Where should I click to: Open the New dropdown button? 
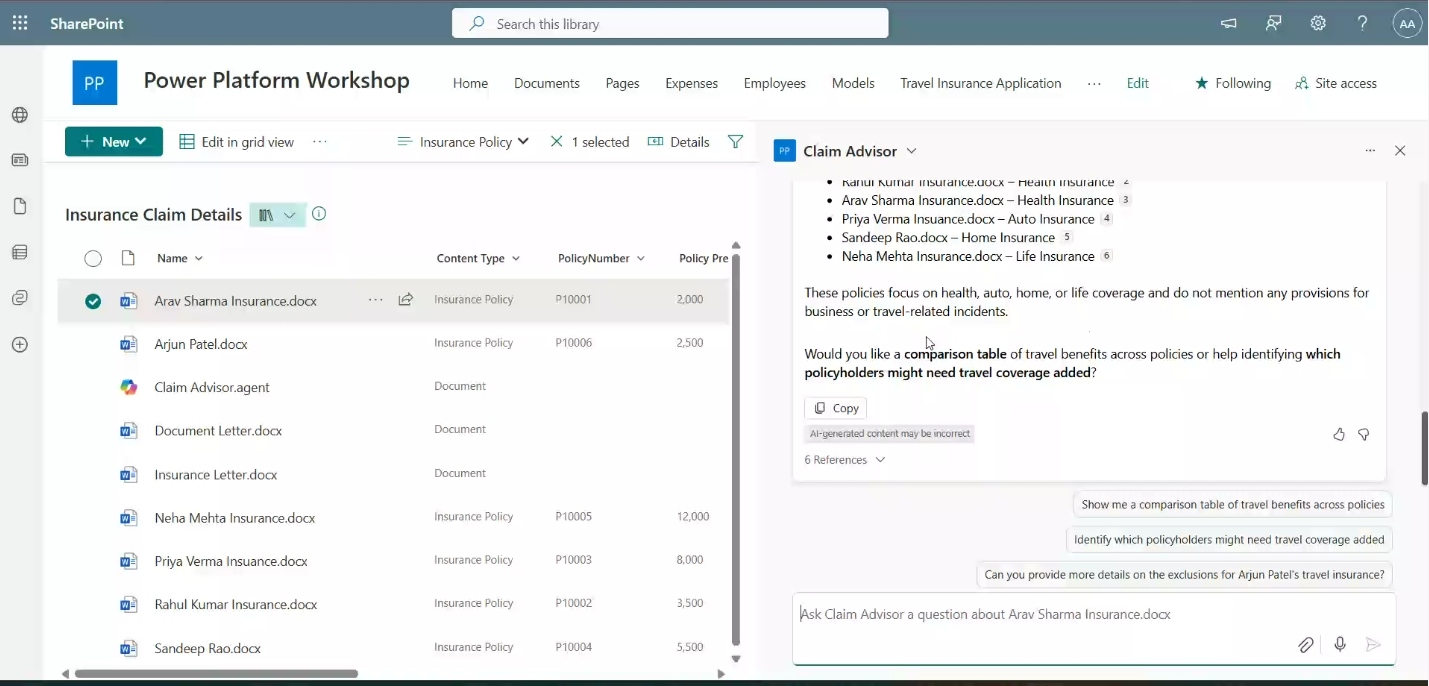coord(114,142)
